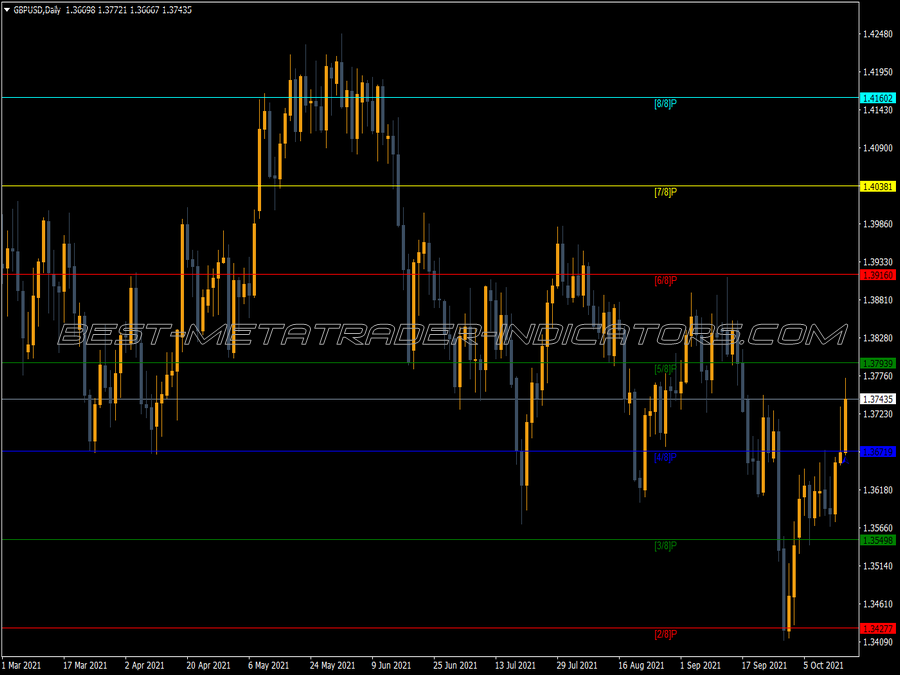Screen dimensions: 900x675
Task: Click the [5/8]P level label
Action: [x=665, y=369]
